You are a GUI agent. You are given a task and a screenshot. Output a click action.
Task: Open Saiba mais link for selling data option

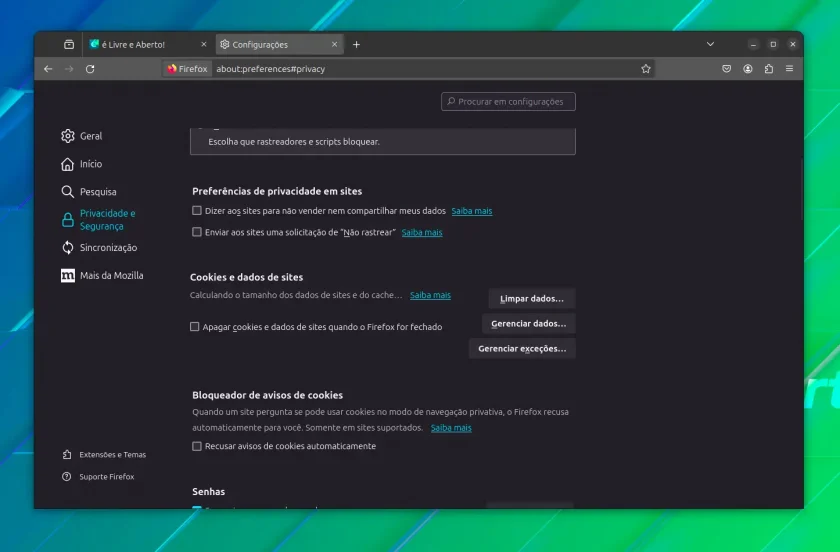coord(471,211)
